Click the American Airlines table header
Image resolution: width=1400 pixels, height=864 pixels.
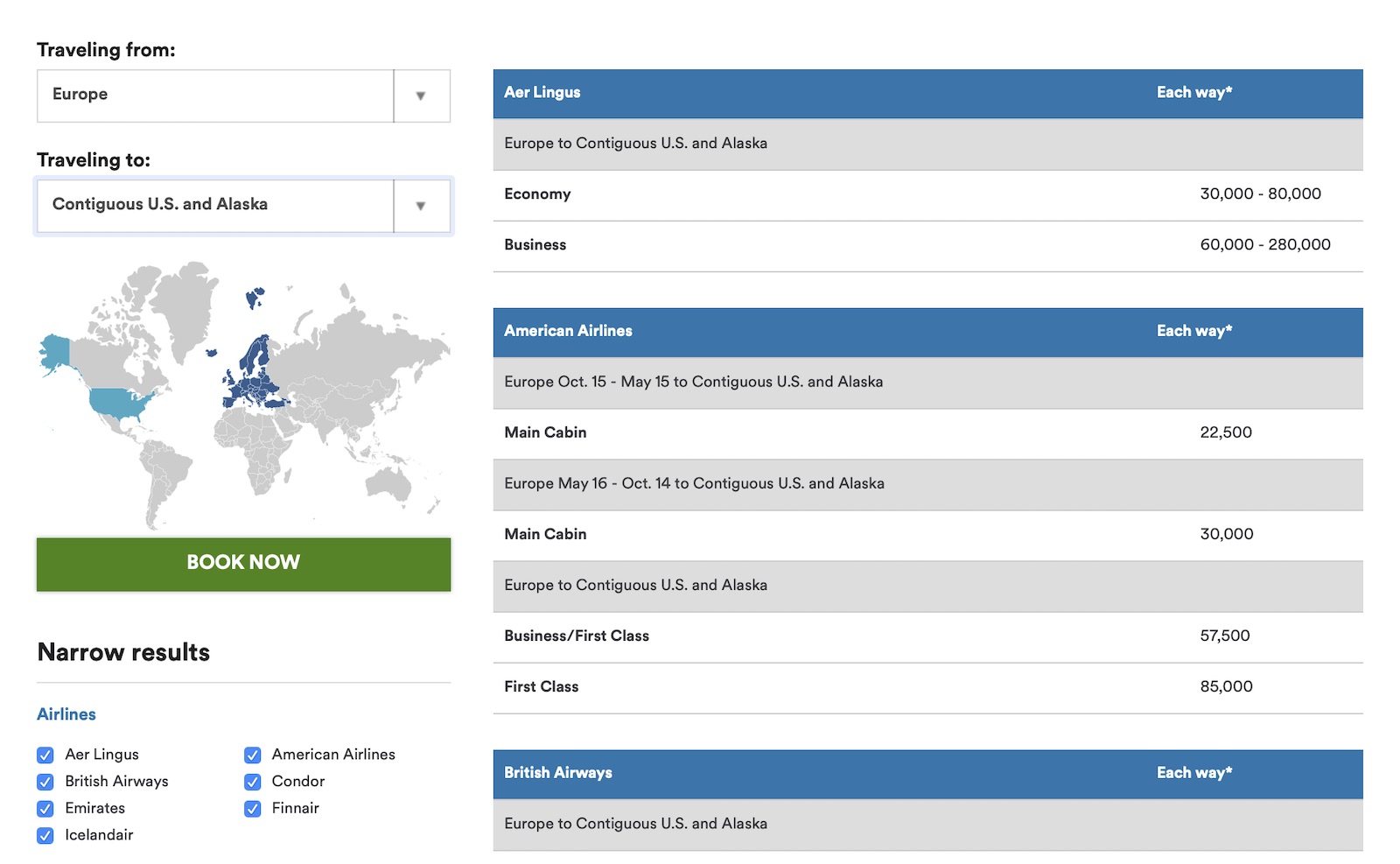tap(927, 332)
